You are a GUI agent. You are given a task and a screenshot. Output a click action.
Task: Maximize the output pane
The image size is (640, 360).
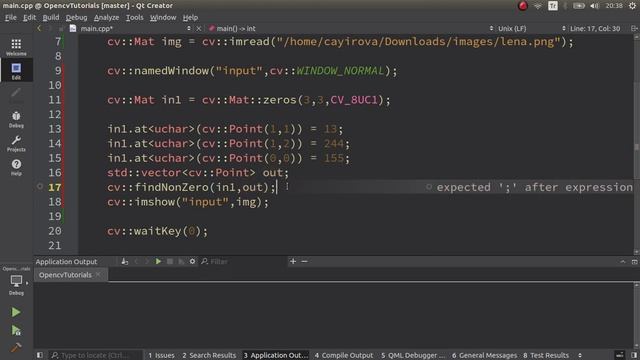(x=634, y=262)
